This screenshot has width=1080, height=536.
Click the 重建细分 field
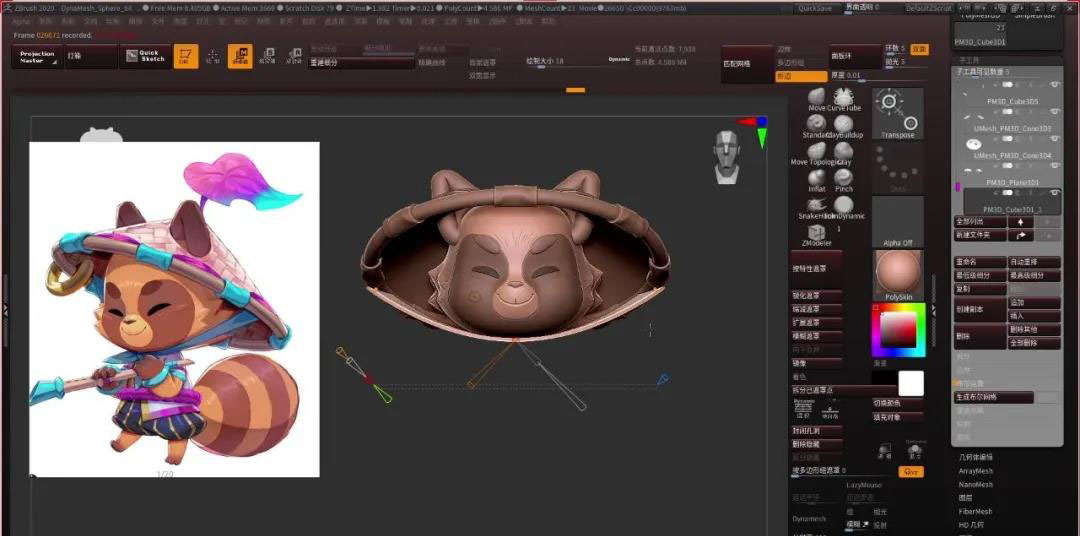(x=361, y=63)
